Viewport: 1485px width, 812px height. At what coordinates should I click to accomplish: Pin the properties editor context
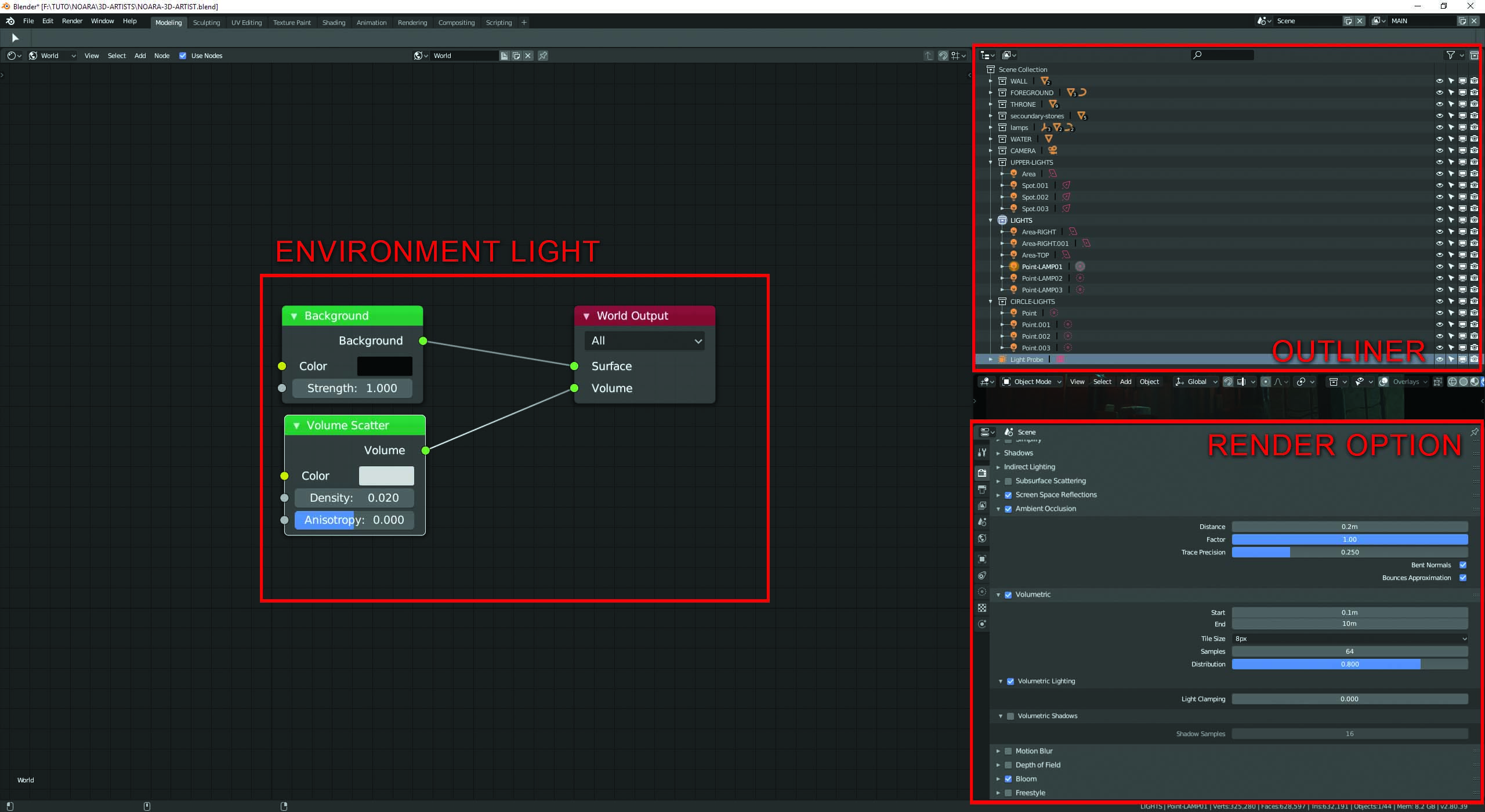pos(1474,432)
